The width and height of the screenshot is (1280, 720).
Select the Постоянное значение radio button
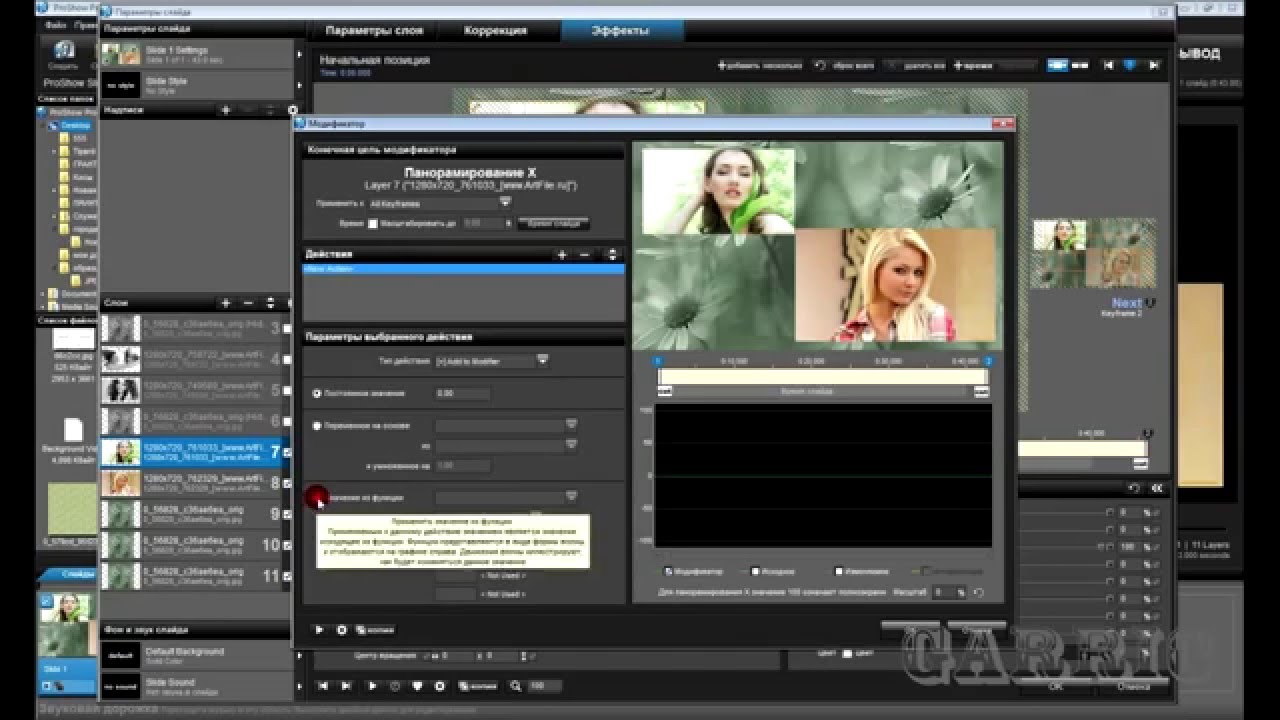(318, 394)
